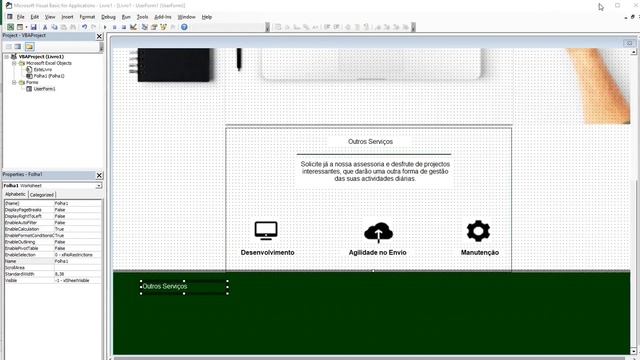This screenshot has height=360, width=640.
Task: Open the Properties Window toolbar icon
Action: (x=154, y=27)
